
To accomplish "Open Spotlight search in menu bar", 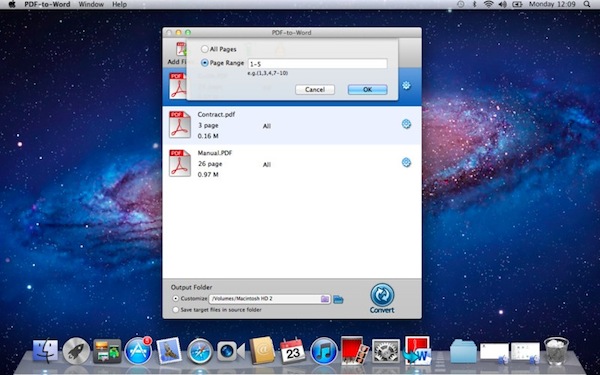I will [587, 5].
